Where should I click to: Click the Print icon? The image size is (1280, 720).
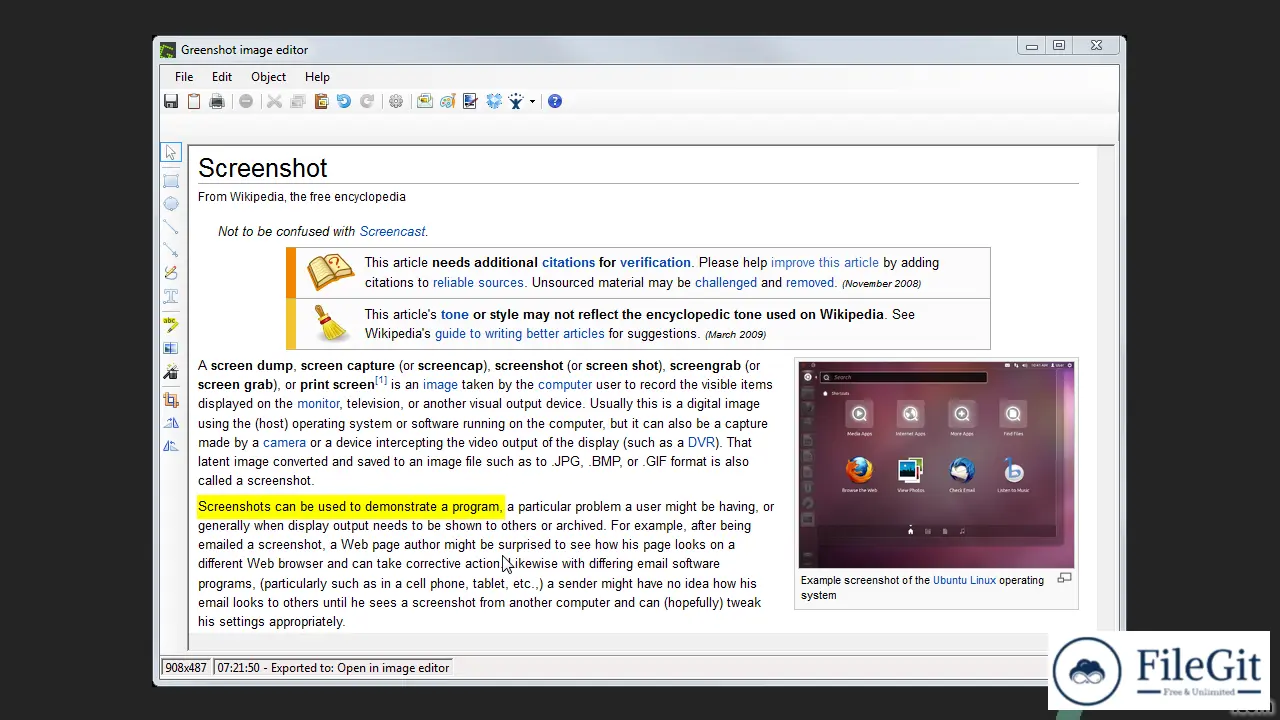pos(216,101)
